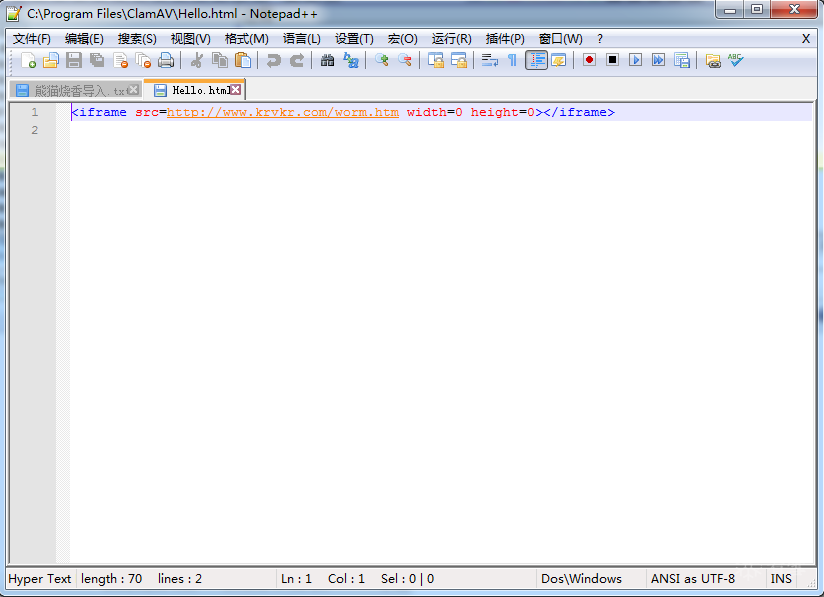
Task: Open Find with the binoculars icon
Action: coord(327,60)
